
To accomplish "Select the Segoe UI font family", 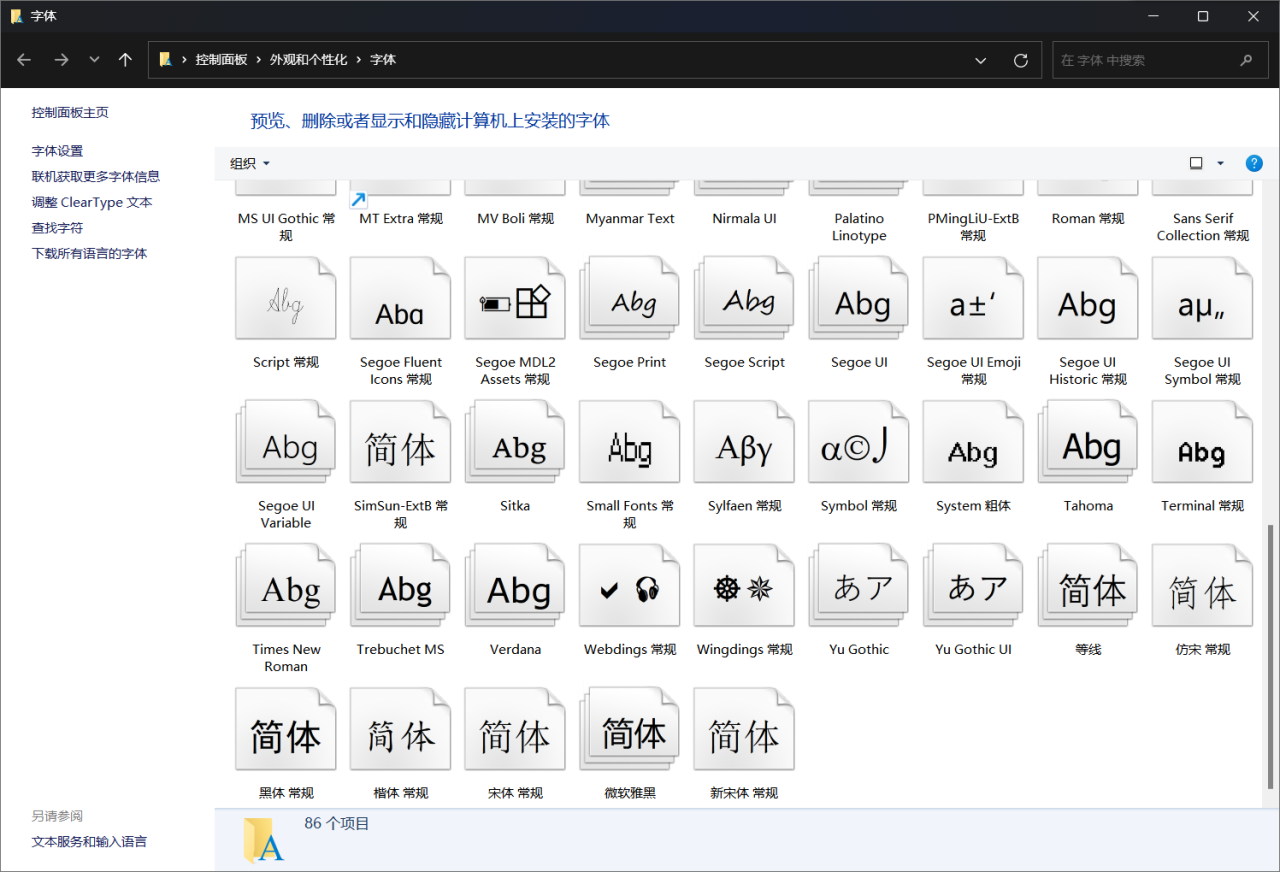I will (858, 299).
